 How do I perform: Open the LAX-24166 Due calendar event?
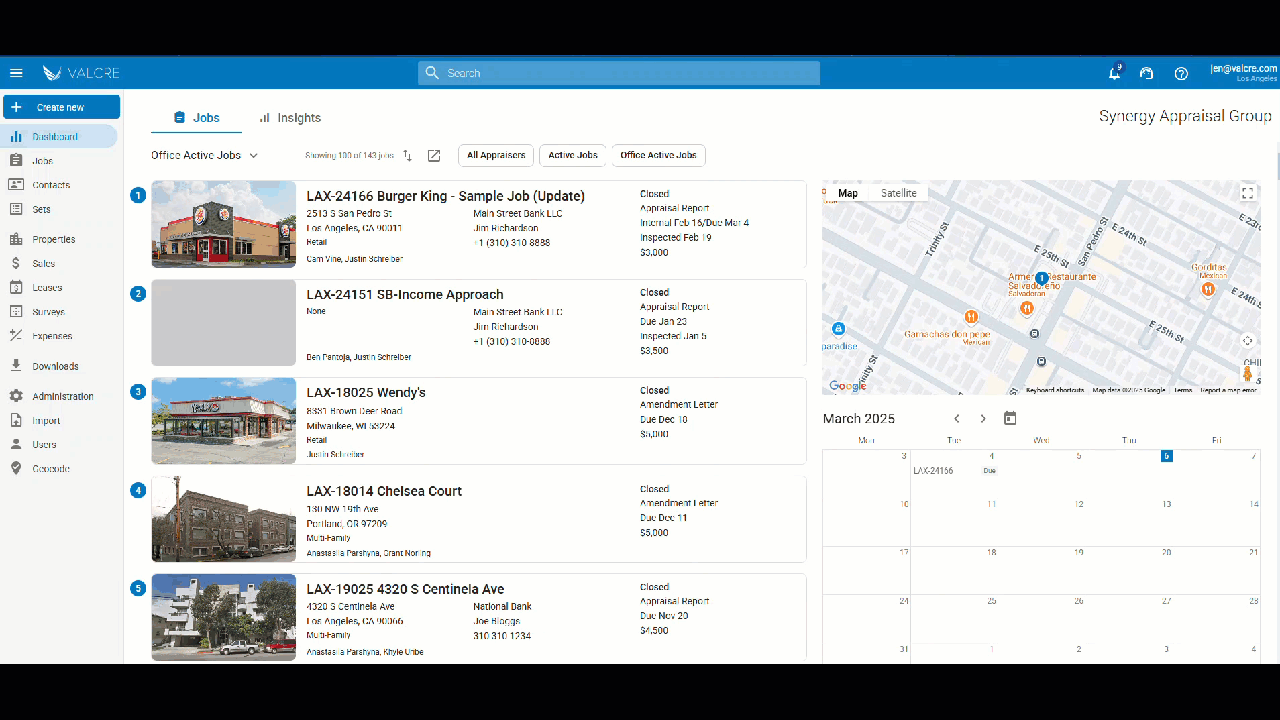point(954,470)
